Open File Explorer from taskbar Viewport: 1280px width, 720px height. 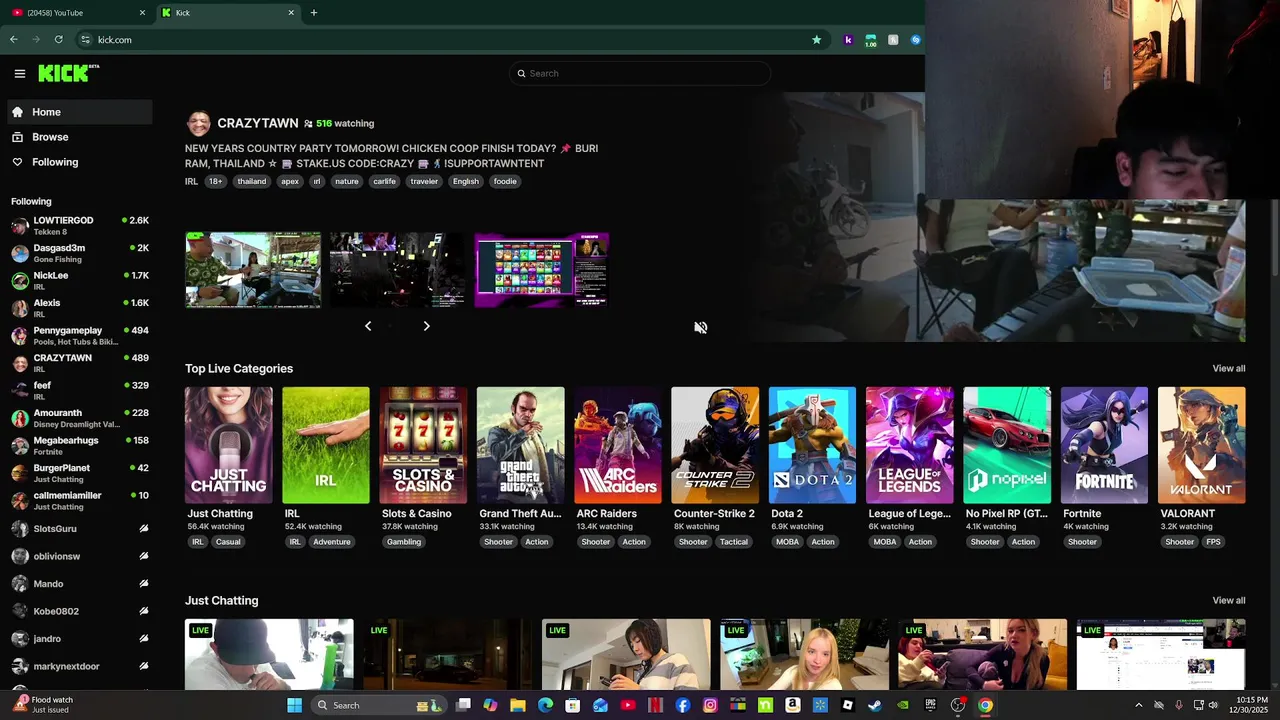point(518,705)
